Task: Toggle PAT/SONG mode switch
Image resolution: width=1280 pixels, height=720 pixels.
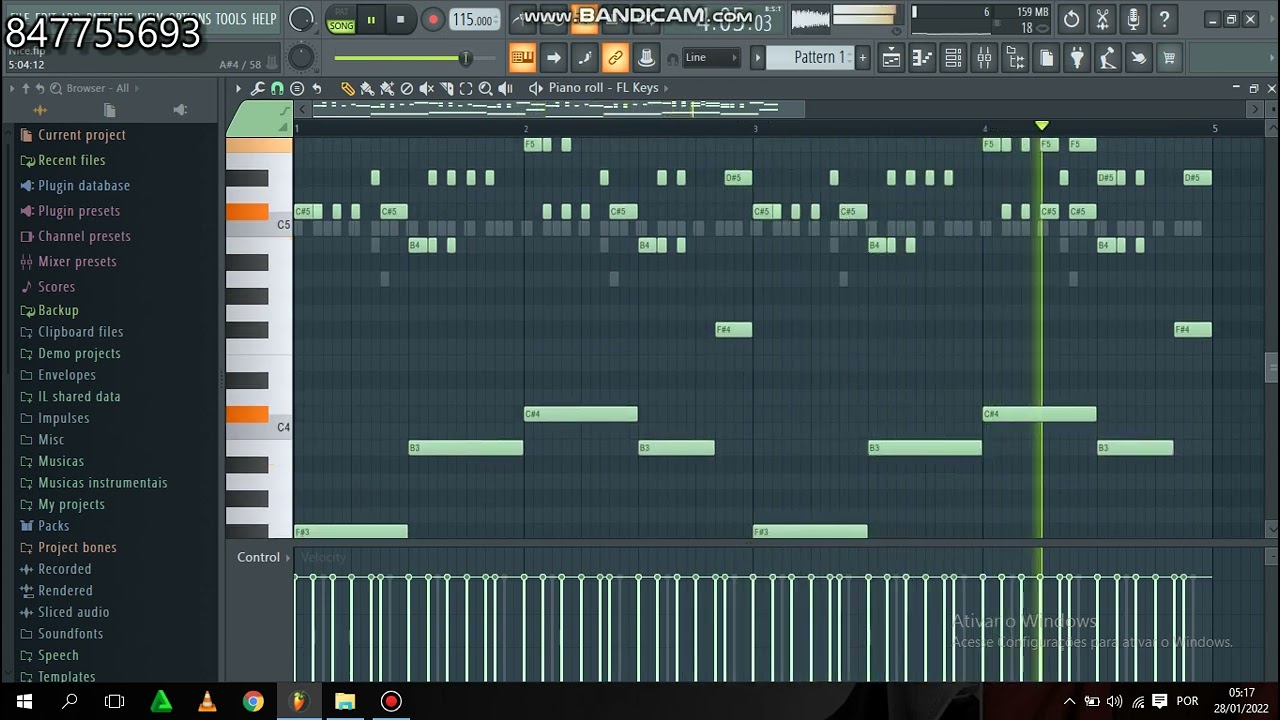Action: [341, 19]
